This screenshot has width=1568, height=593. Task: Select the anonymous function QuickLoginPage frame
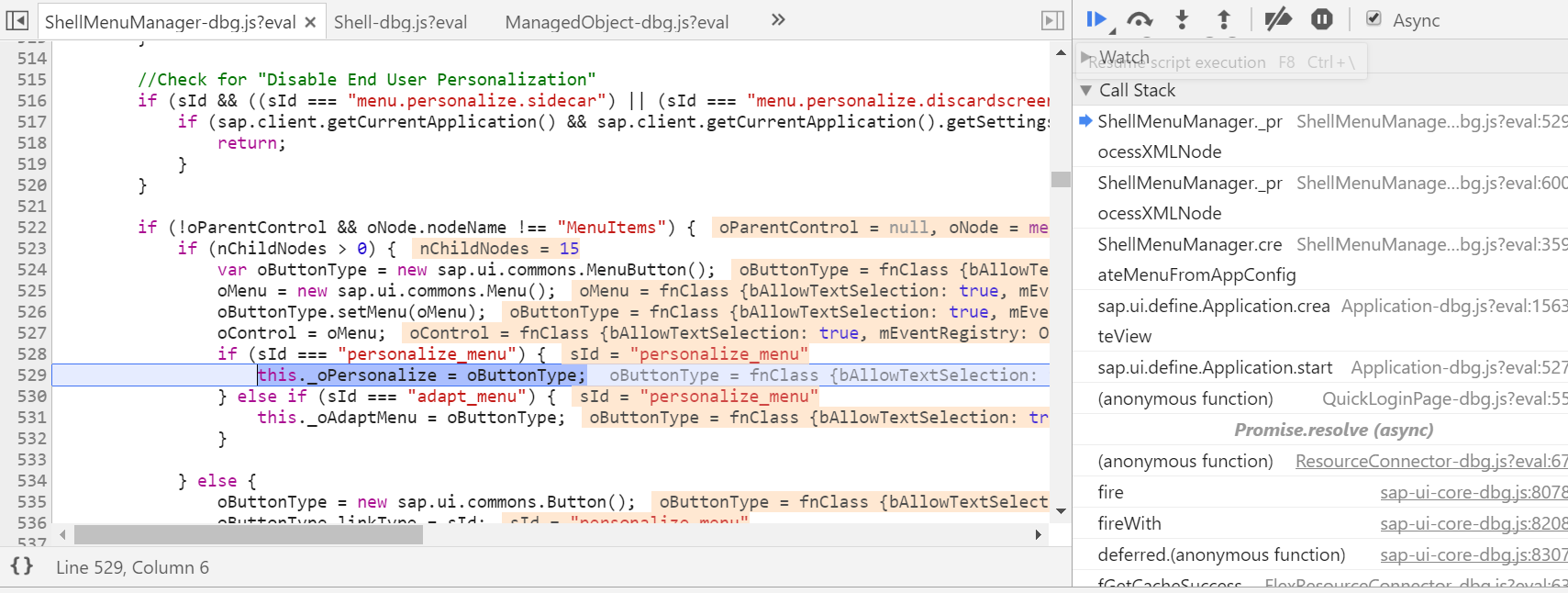pos(1321,398)
